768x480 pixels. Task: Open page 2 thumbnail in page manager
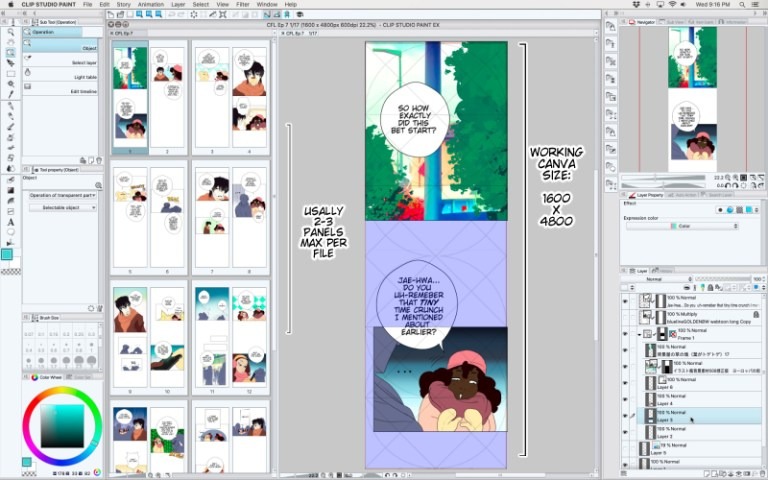[167, 97]
